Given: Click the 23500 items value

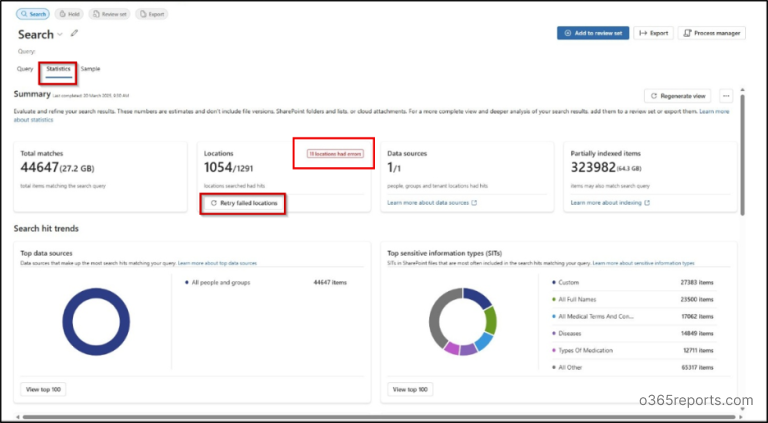Looking at the screenshot, I should (x=697, y=300).
